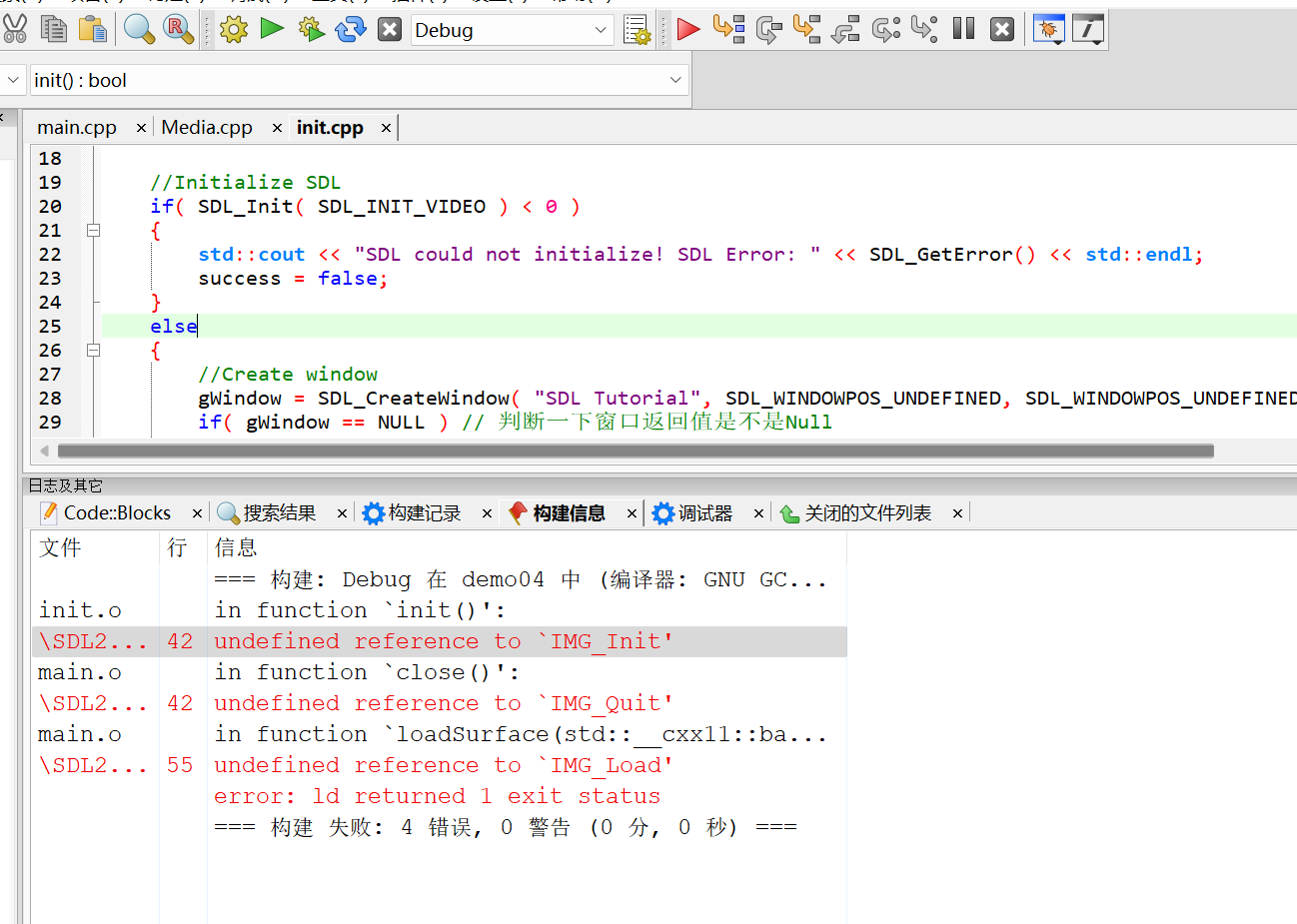Select the 'ld returned 1 exit status' row
Screen dimensions: 1297x924
pyautogui.click(x=440, y=796)
